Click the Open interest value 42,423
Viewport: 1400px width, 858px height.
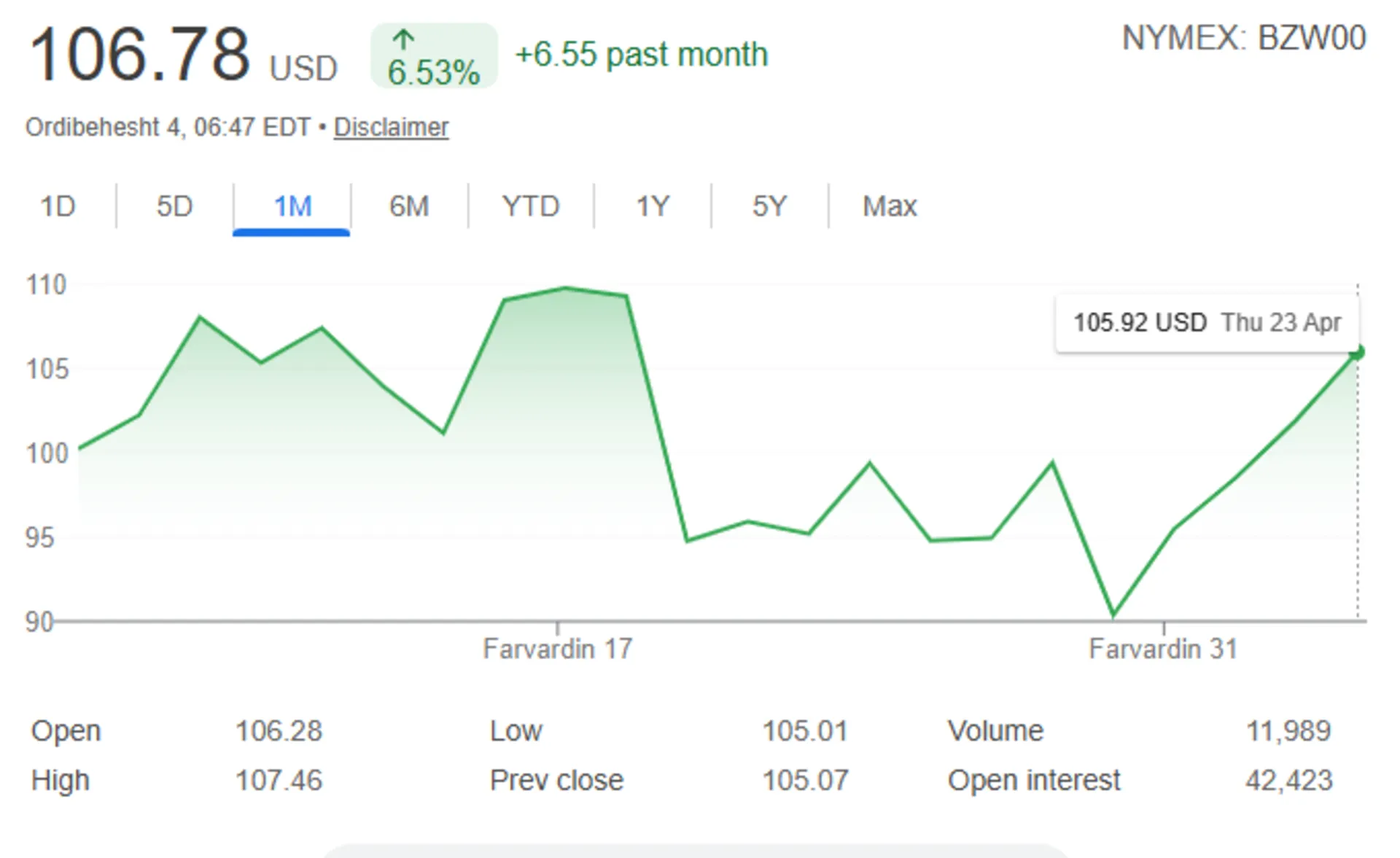tap(1288, 780)
